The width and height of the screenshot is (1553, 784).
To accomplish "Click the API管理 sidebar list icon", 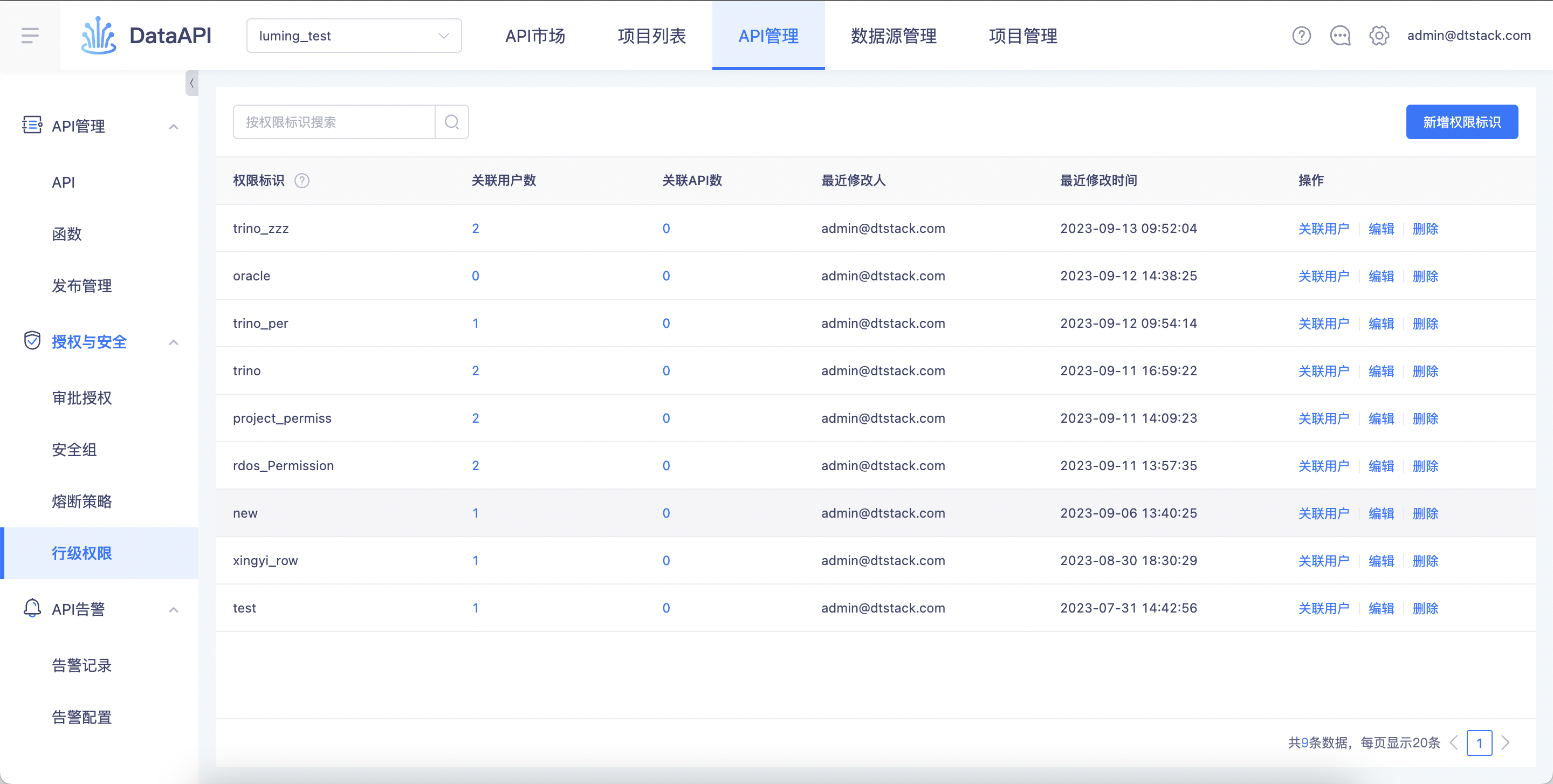I will coord(32,125).
